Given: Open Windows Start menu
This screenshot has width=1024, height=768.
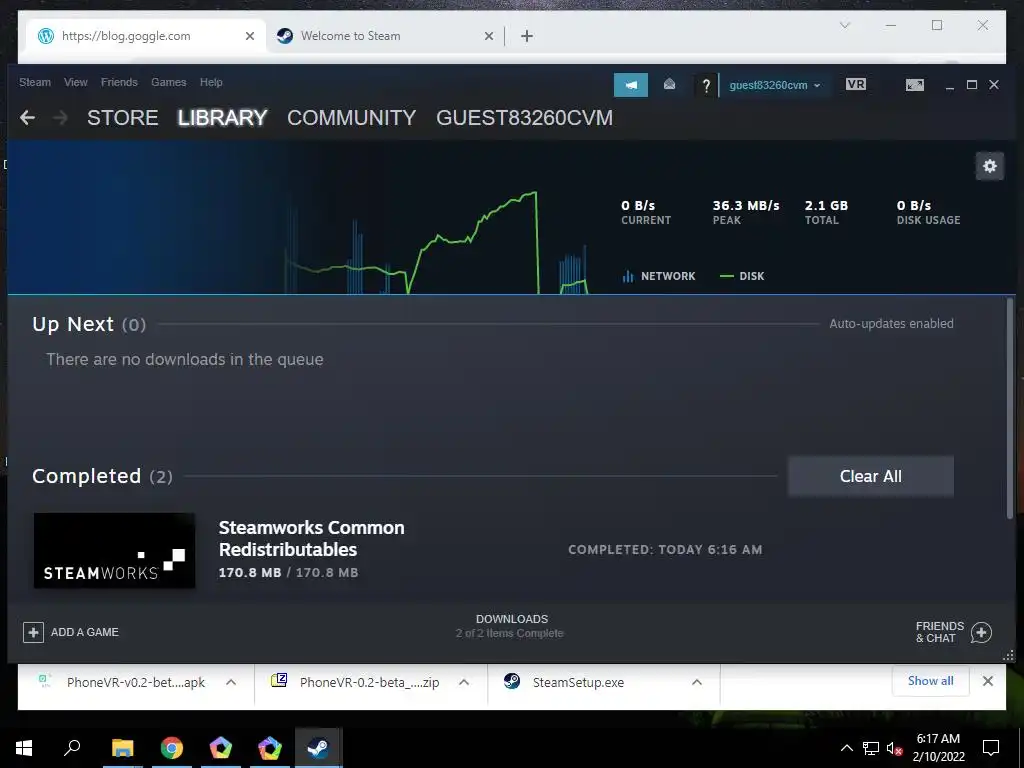Looking at the screenshot, I should (24, 748).
